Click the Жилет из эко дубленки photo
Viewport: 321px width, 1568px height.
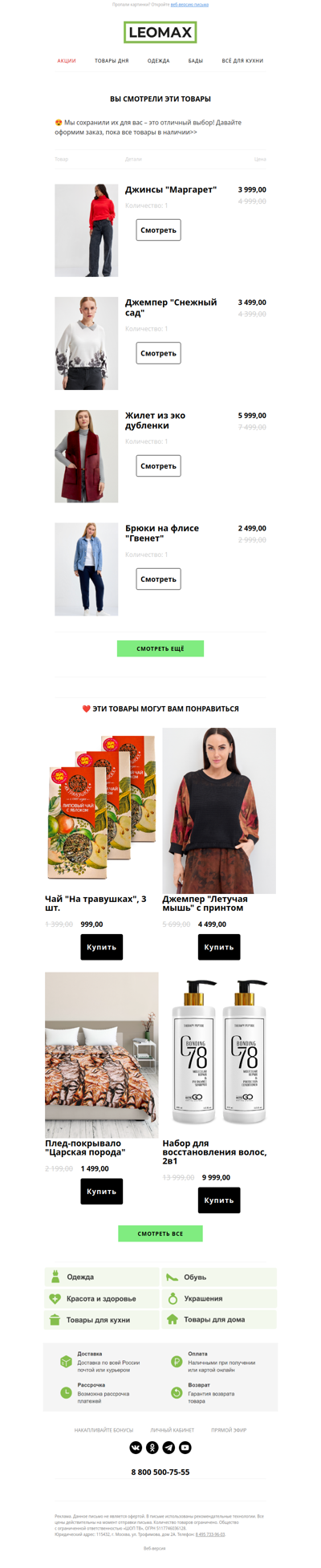point(87,457)
